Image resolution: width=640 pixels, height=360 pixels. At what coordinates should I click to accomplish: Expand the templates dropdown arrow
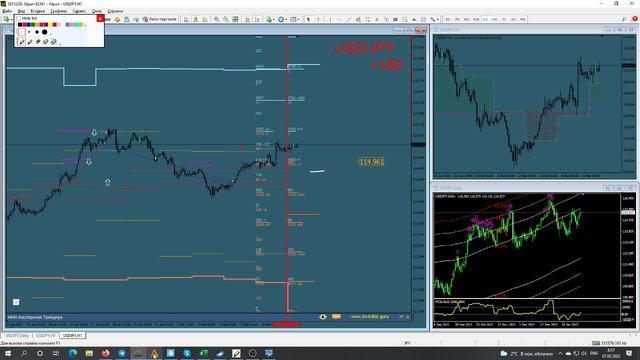[298, 20]
